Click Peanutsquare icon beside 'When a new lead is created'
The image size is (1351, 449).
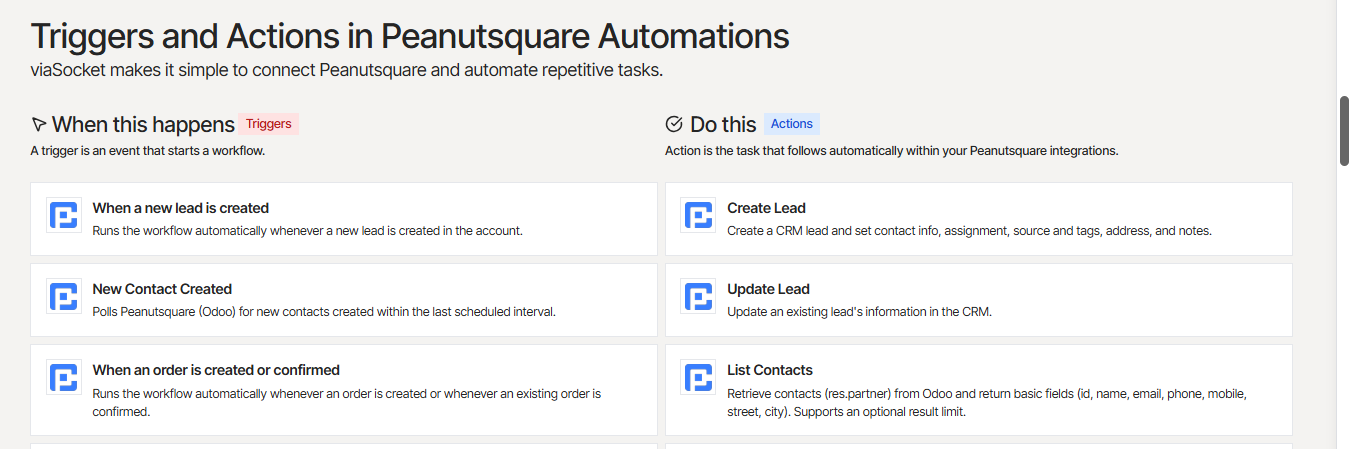coord(64,216)
